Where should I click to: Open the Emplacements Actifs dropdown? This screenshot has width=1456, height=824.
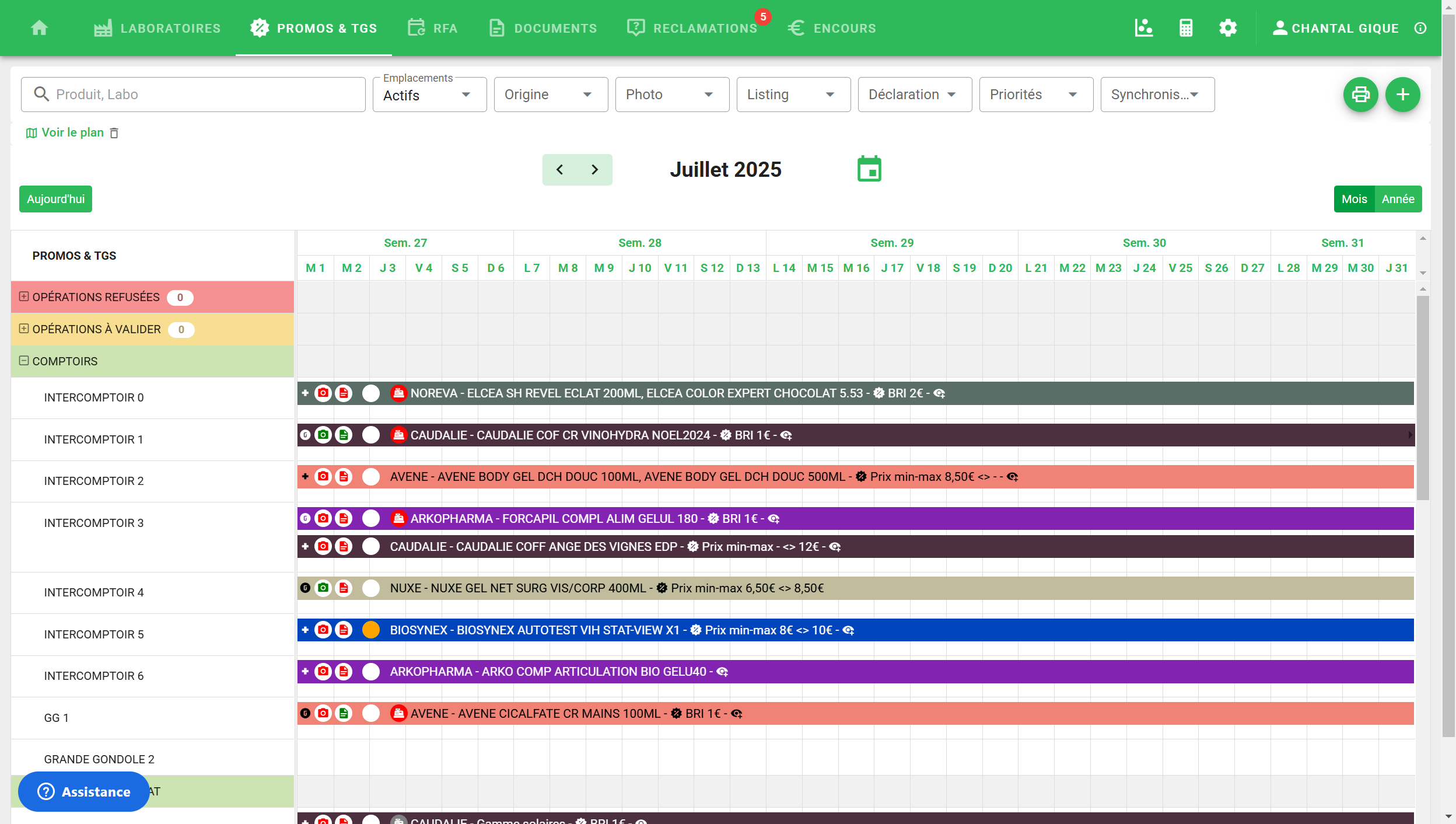[429, 95]
